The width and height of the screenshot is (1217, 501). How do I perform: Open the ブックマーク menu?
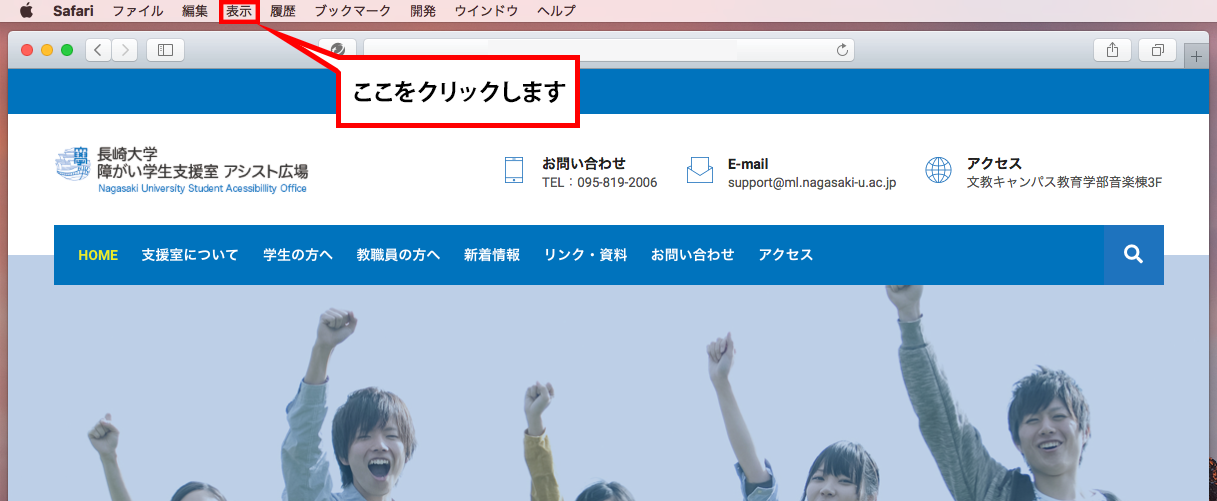[353, 11]
